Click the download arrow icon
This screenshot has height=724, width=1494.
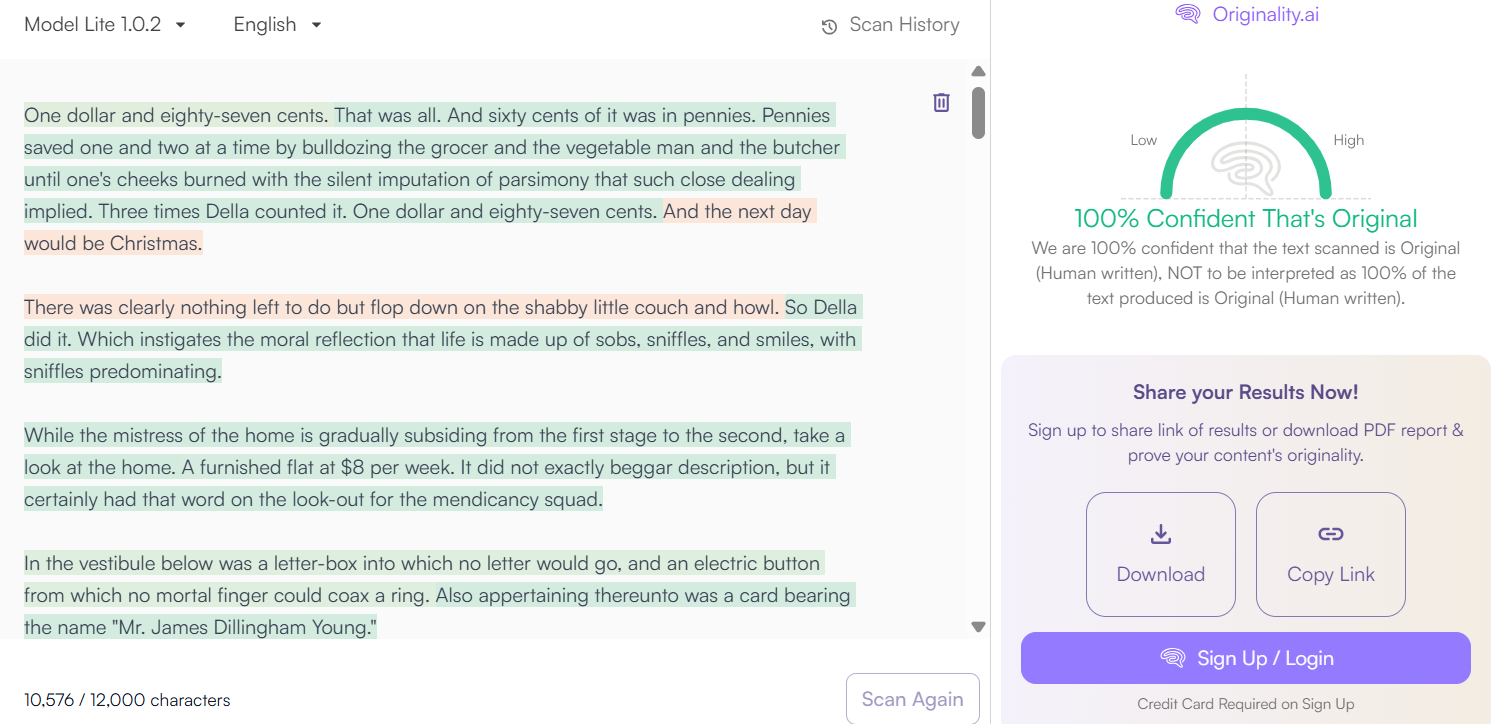pos(1160,534)
